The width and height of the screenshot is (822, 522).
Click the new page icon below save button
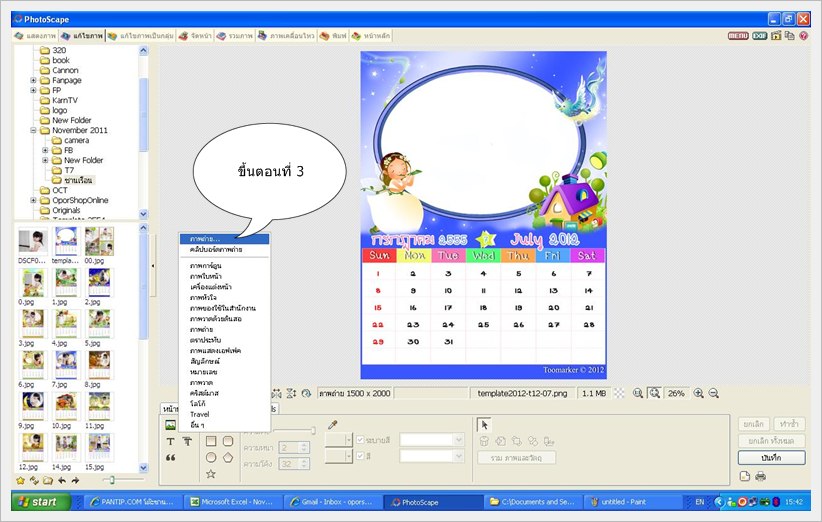coord(744,476)
